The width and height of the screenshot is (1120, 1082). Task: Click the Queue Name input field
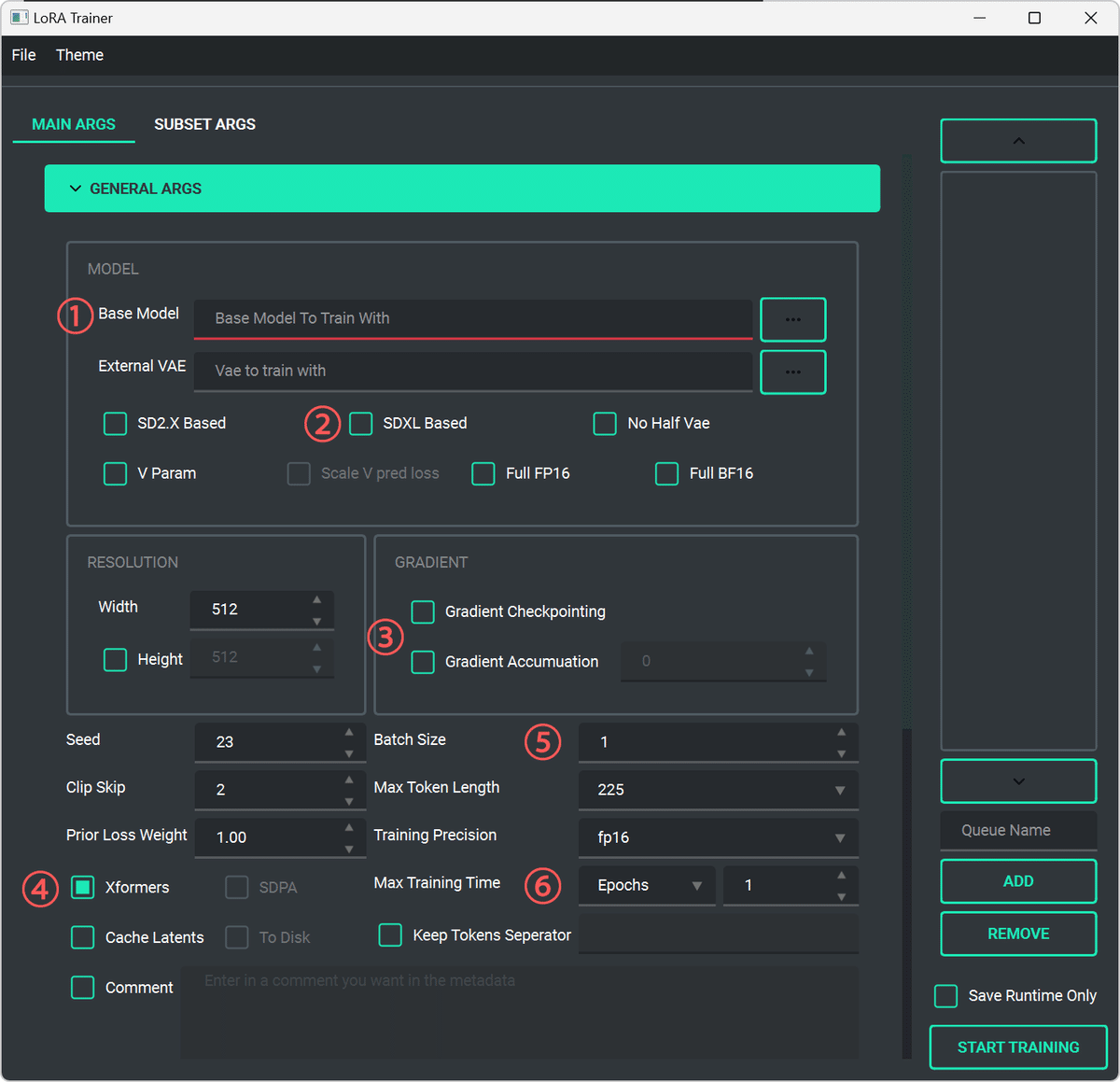click(x=1017, y=830)
